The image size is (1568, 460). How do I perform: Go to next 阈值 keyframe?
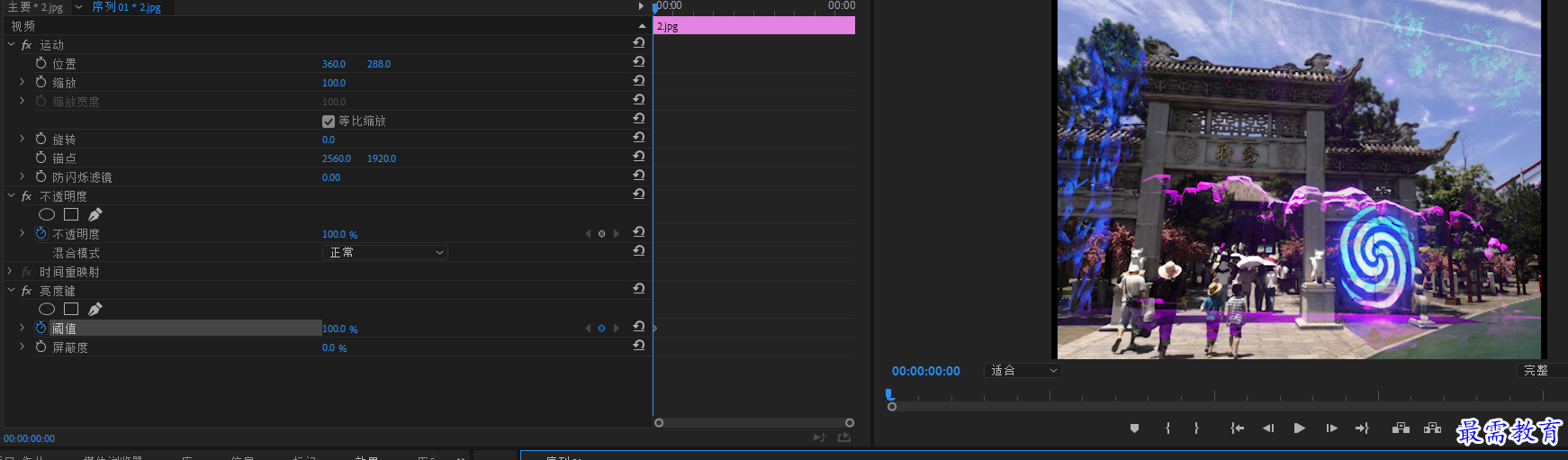[x=617, y=329]
